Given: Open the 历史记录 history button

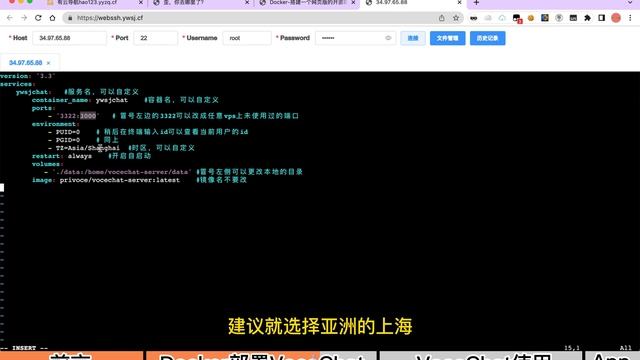Looking at the screenshot, I should pos(487,38).
